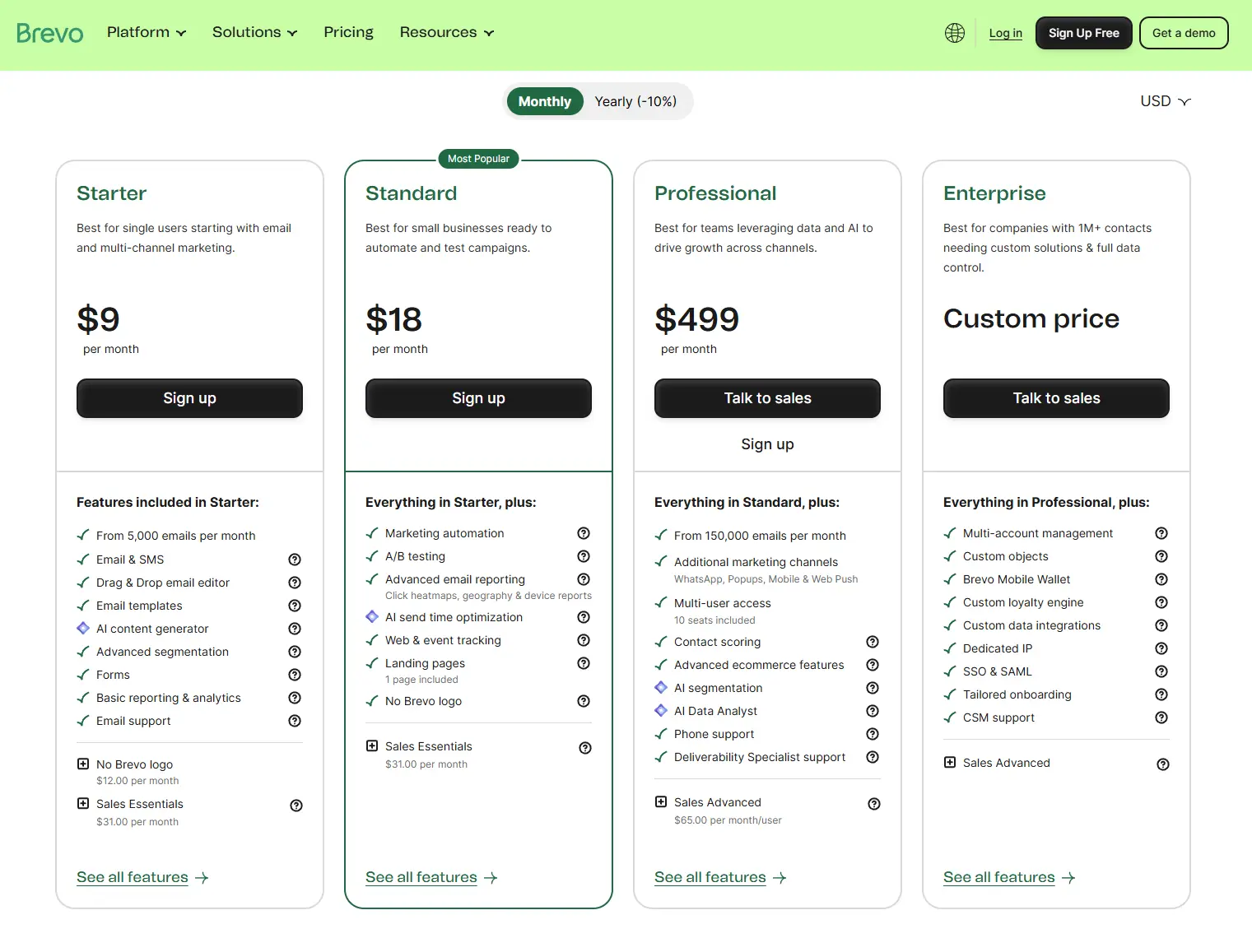Sign up for the Starter plan

point(189,398)
